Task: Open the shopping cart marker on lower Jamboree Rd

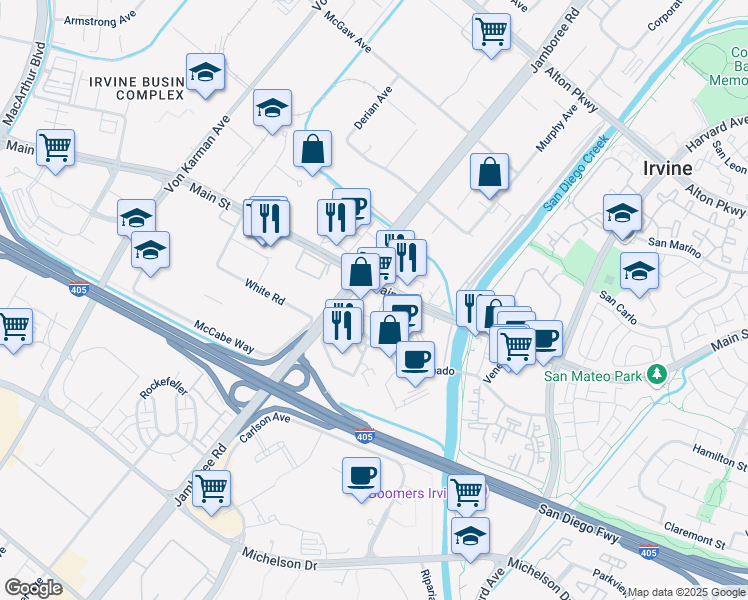Action: (x=211, y=489)
